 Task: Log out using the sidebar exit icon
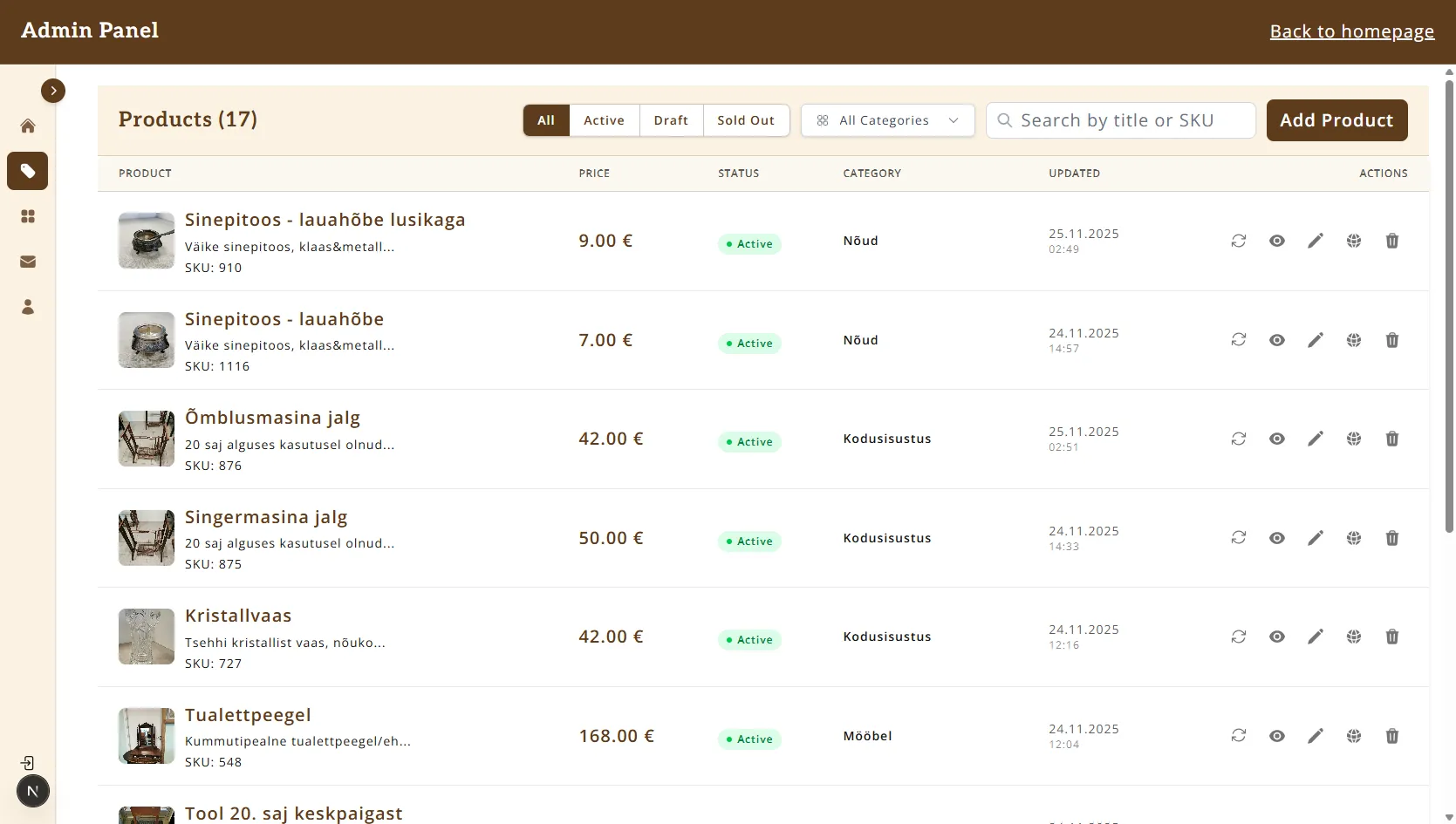point(27,762)
